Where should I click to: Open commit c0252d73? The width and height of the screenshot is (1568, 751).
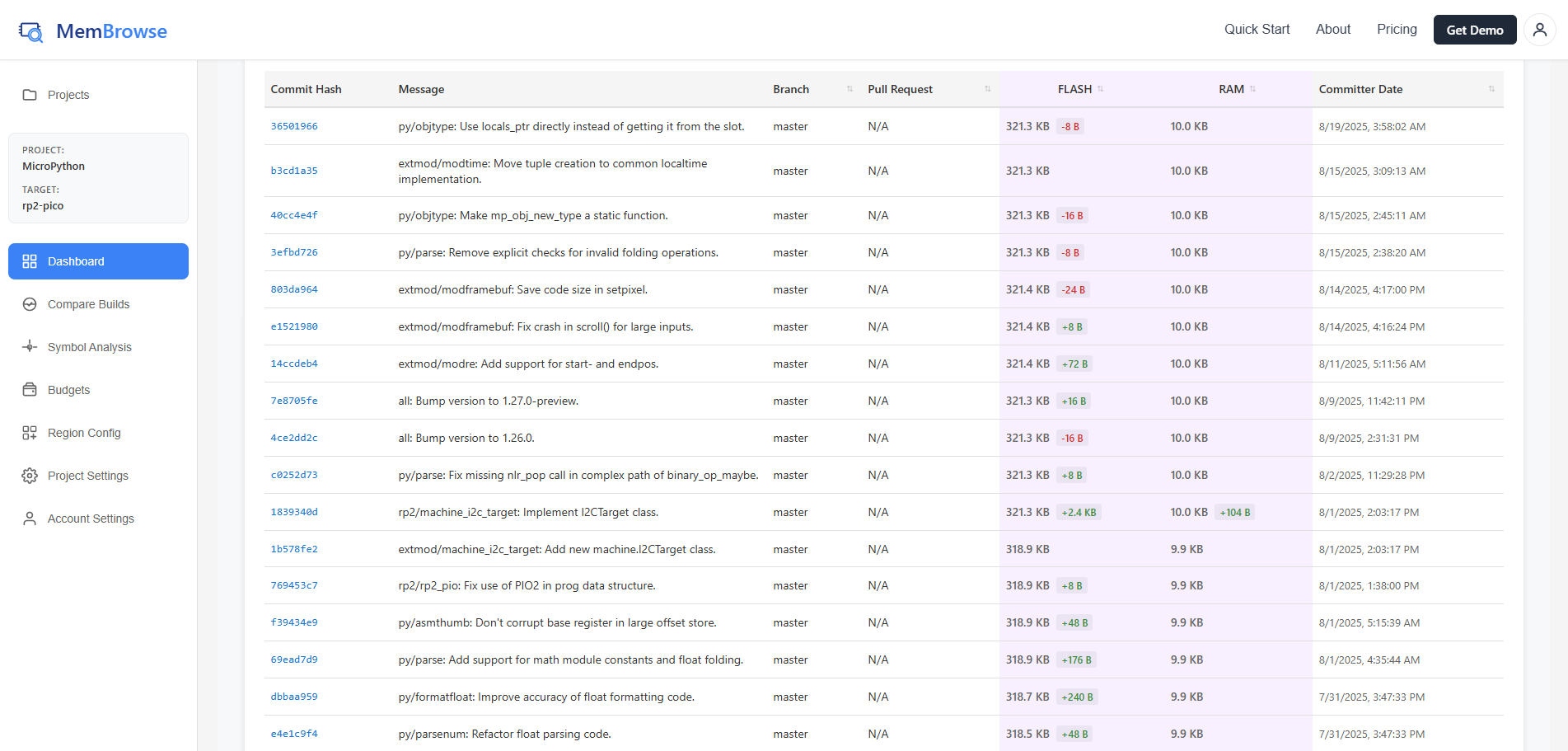294,475
